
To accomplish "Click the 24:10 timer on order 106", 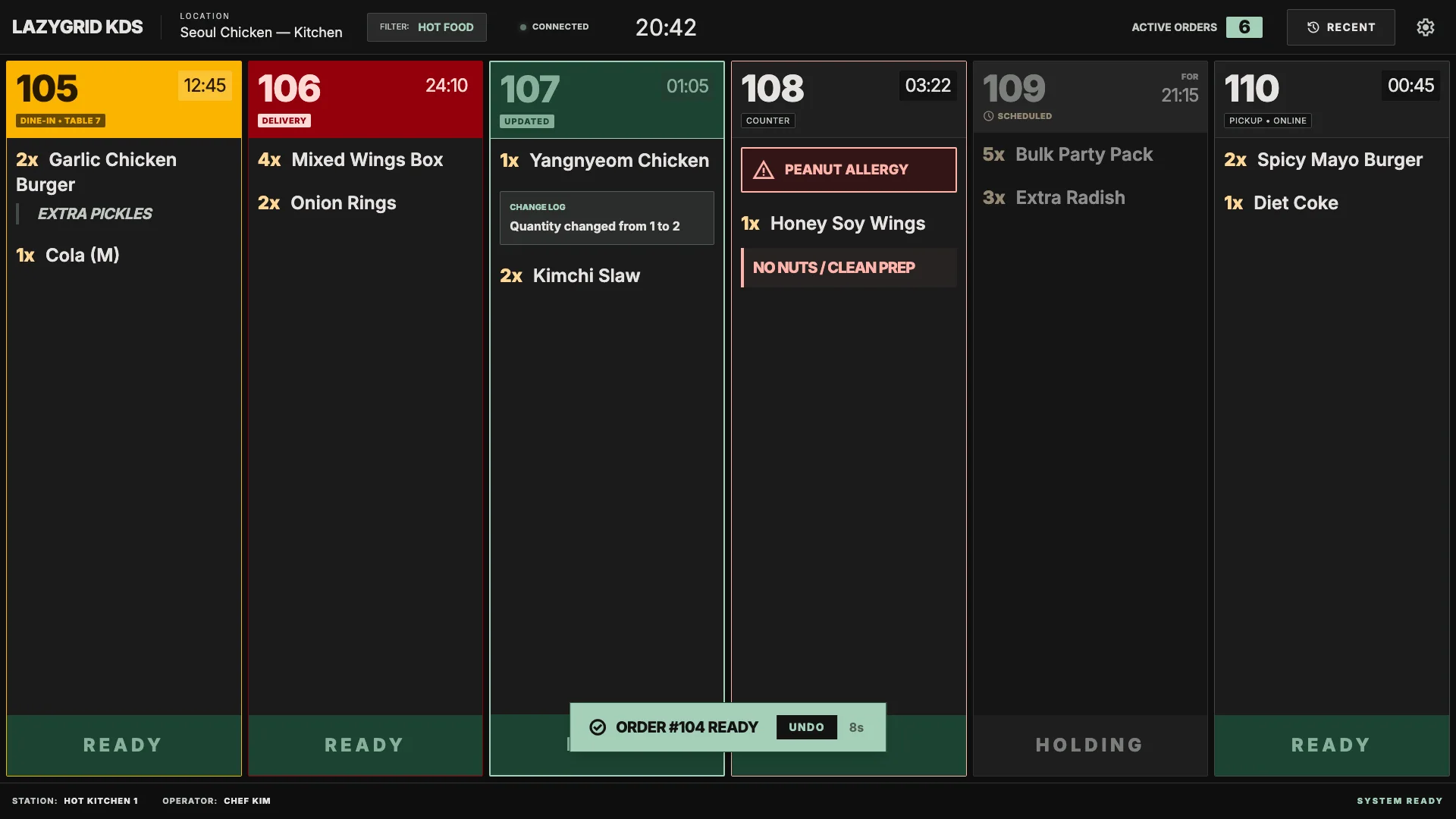I will 447,86.
